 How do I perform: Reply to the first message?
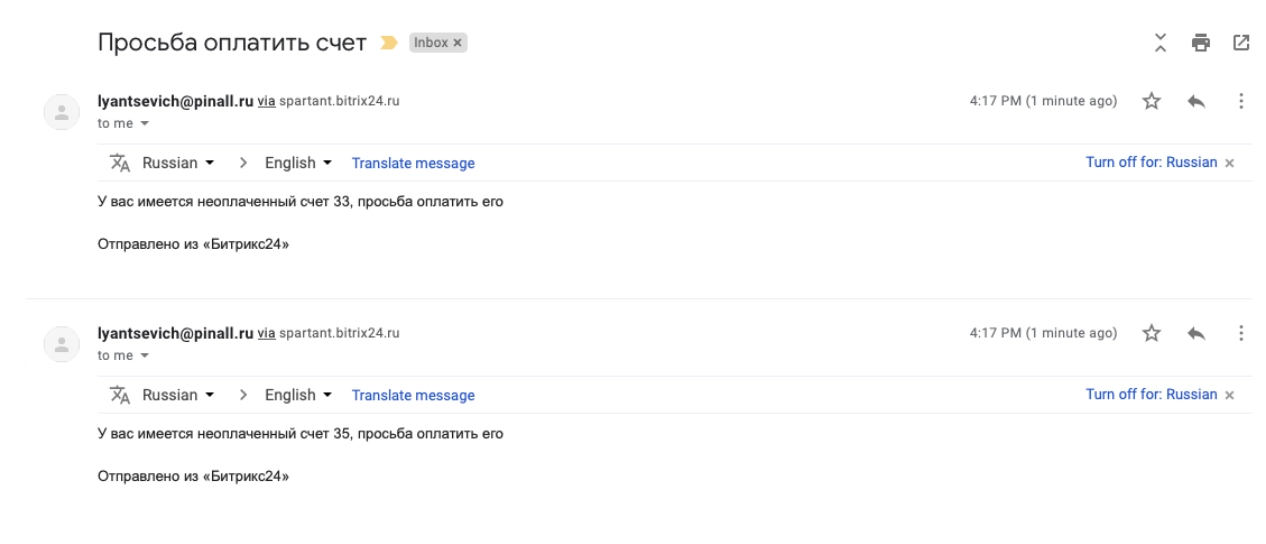tap(1198, 102)
